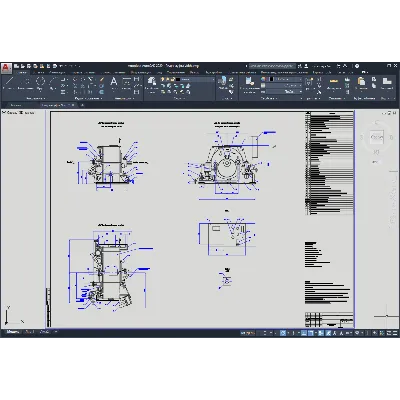Select the Circle drawing tool

(40, 82)
